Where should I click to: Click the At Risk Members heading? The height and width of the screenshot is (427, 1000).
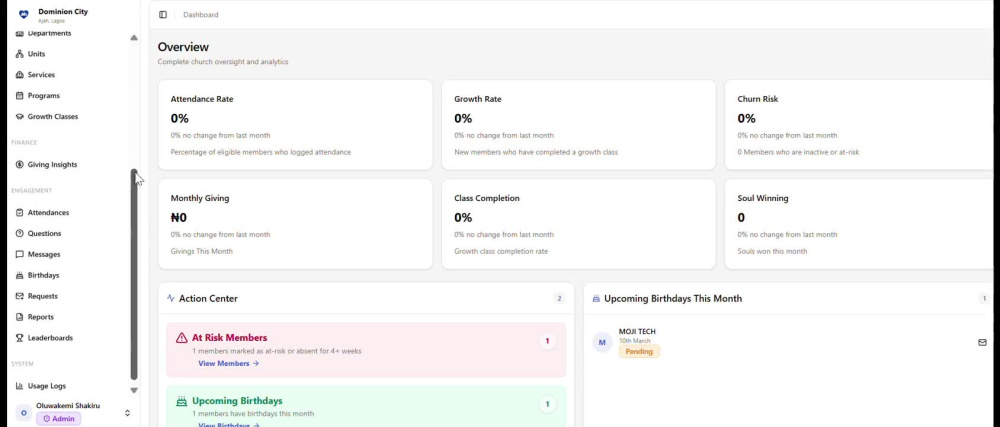(x=230, y=338)
